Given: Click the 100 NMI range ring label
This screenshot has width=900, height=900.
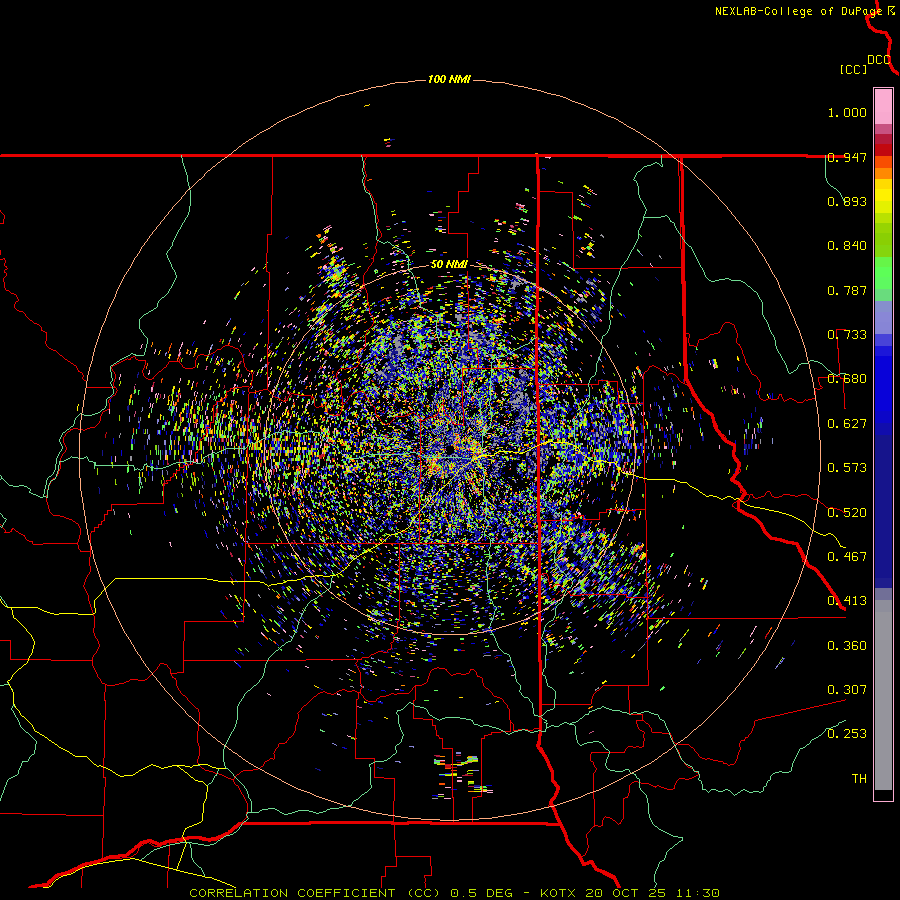Looking at the screenshot, I should [449, 79].
